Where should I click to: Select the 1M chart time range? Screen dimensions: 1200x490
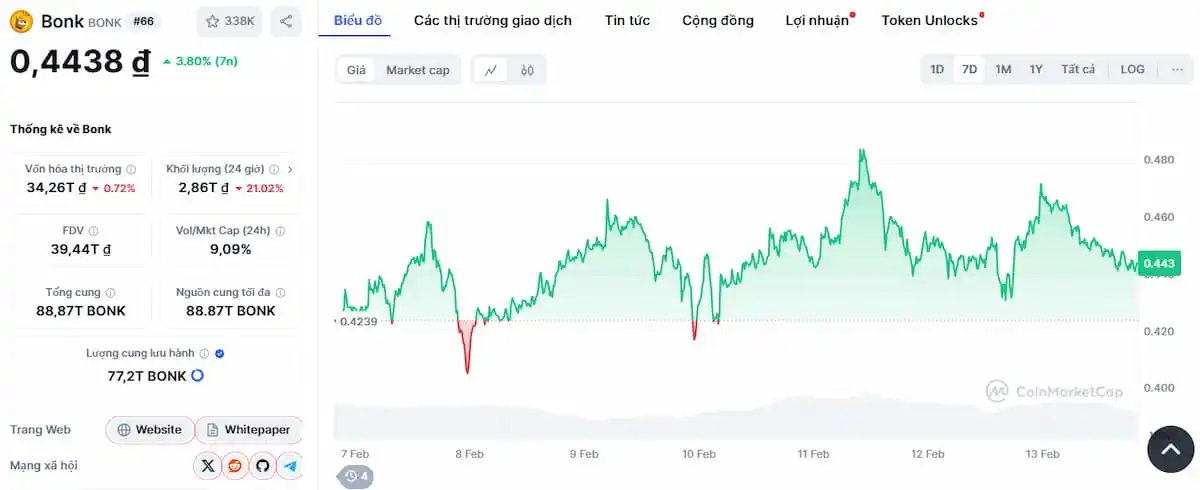click(x=1003, y=69)
